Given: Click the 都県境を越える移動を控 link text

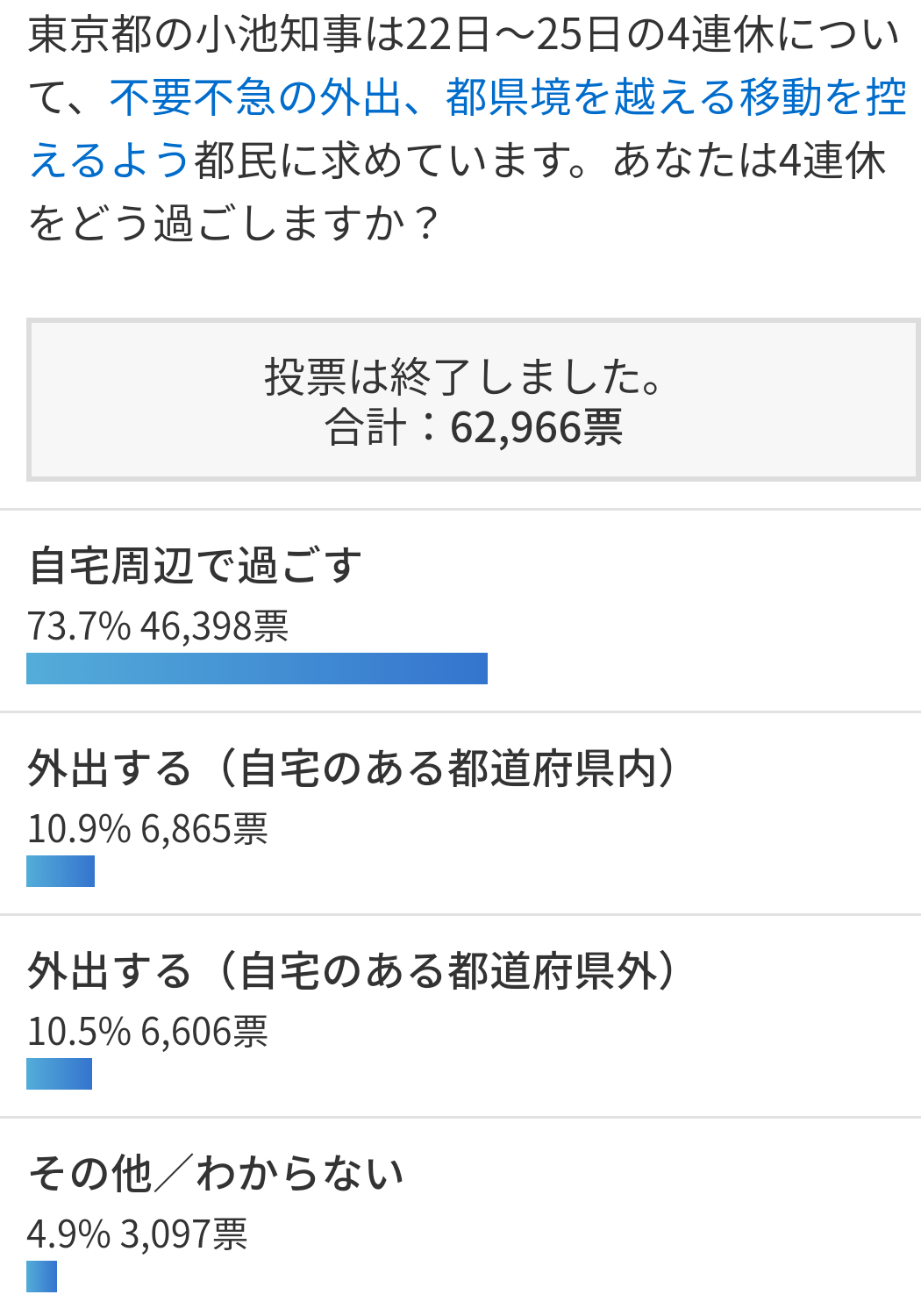Looking at the screenshot, I should pyautogui.click(x=675, y=97).
